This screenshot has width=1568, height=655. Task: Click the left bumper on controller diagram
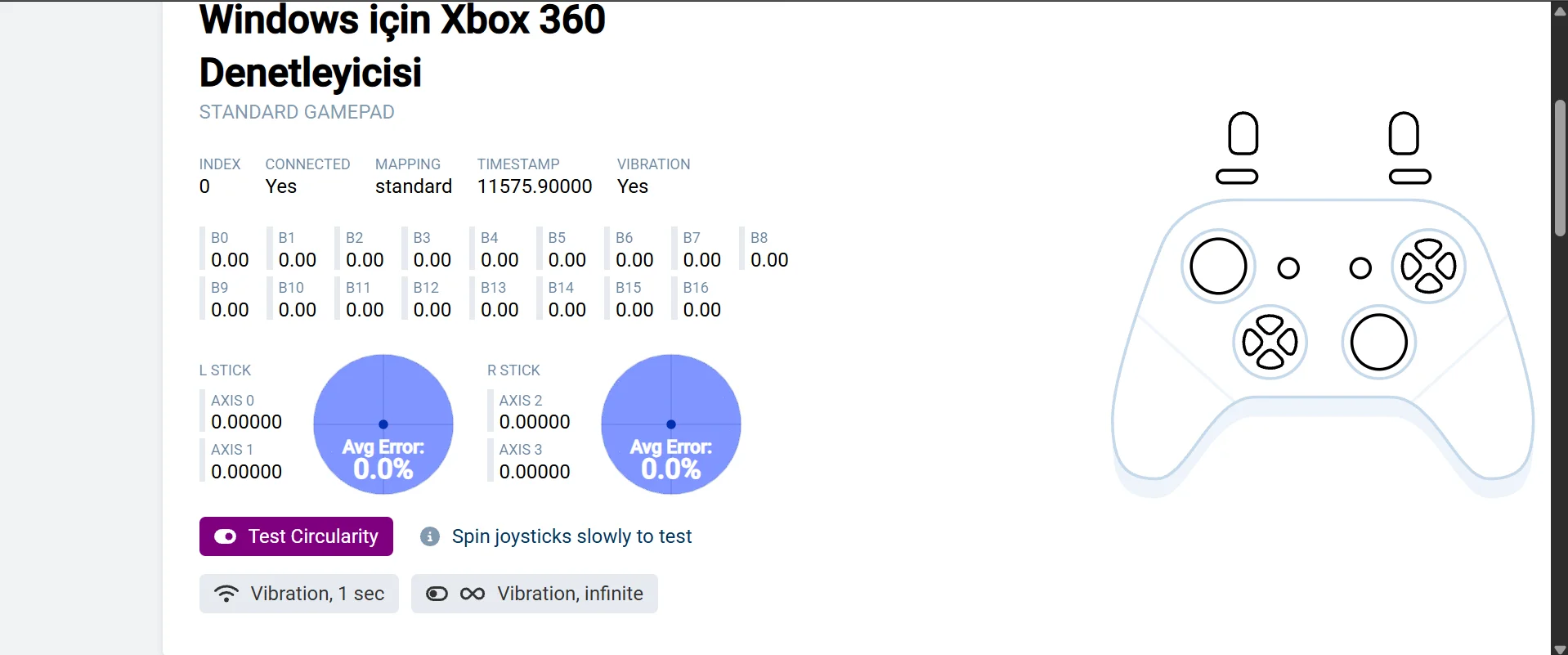(1237, 177)
